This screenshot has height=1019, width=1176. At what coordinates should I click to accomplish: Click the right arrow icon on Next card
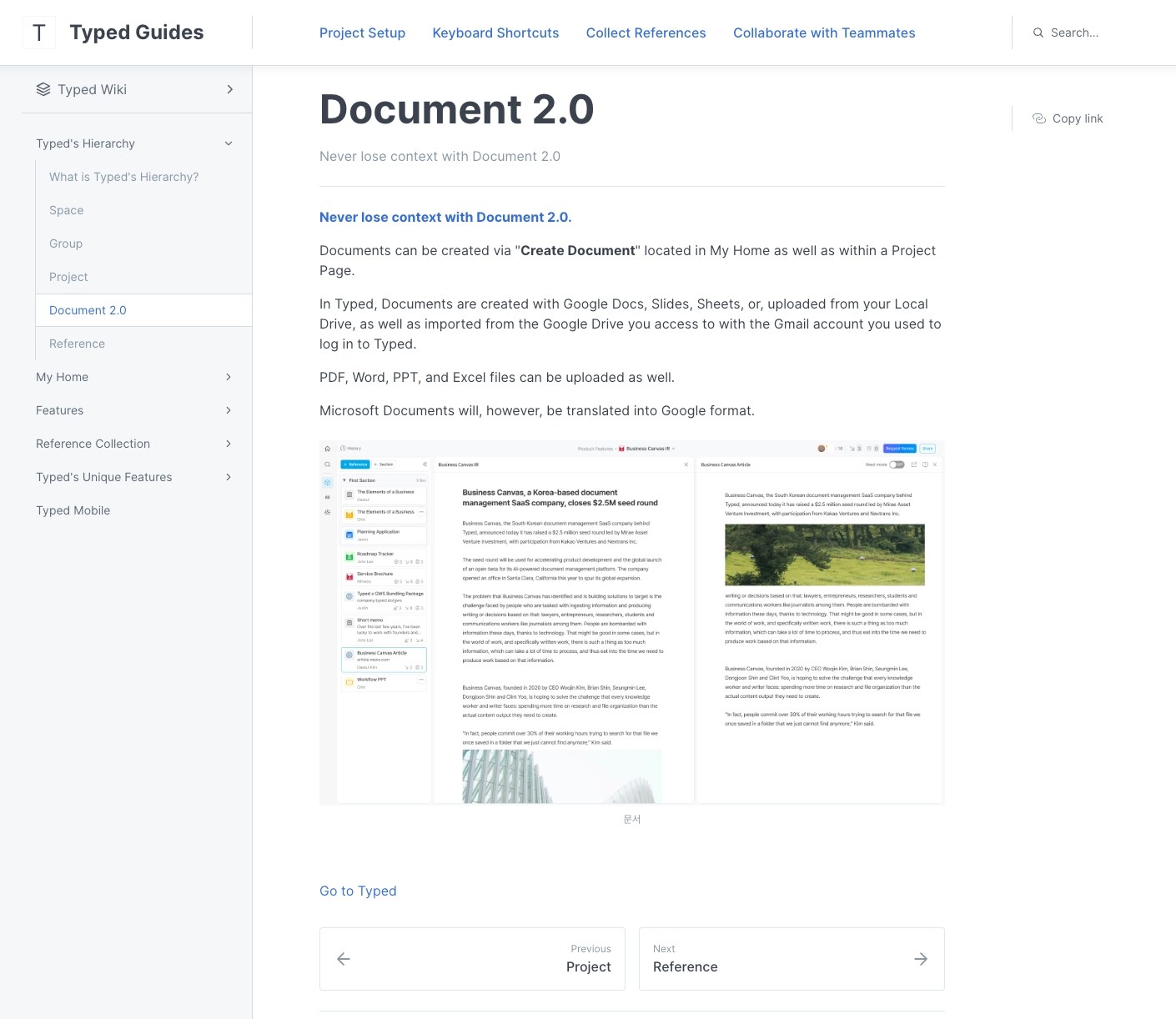tap(921, 959)
